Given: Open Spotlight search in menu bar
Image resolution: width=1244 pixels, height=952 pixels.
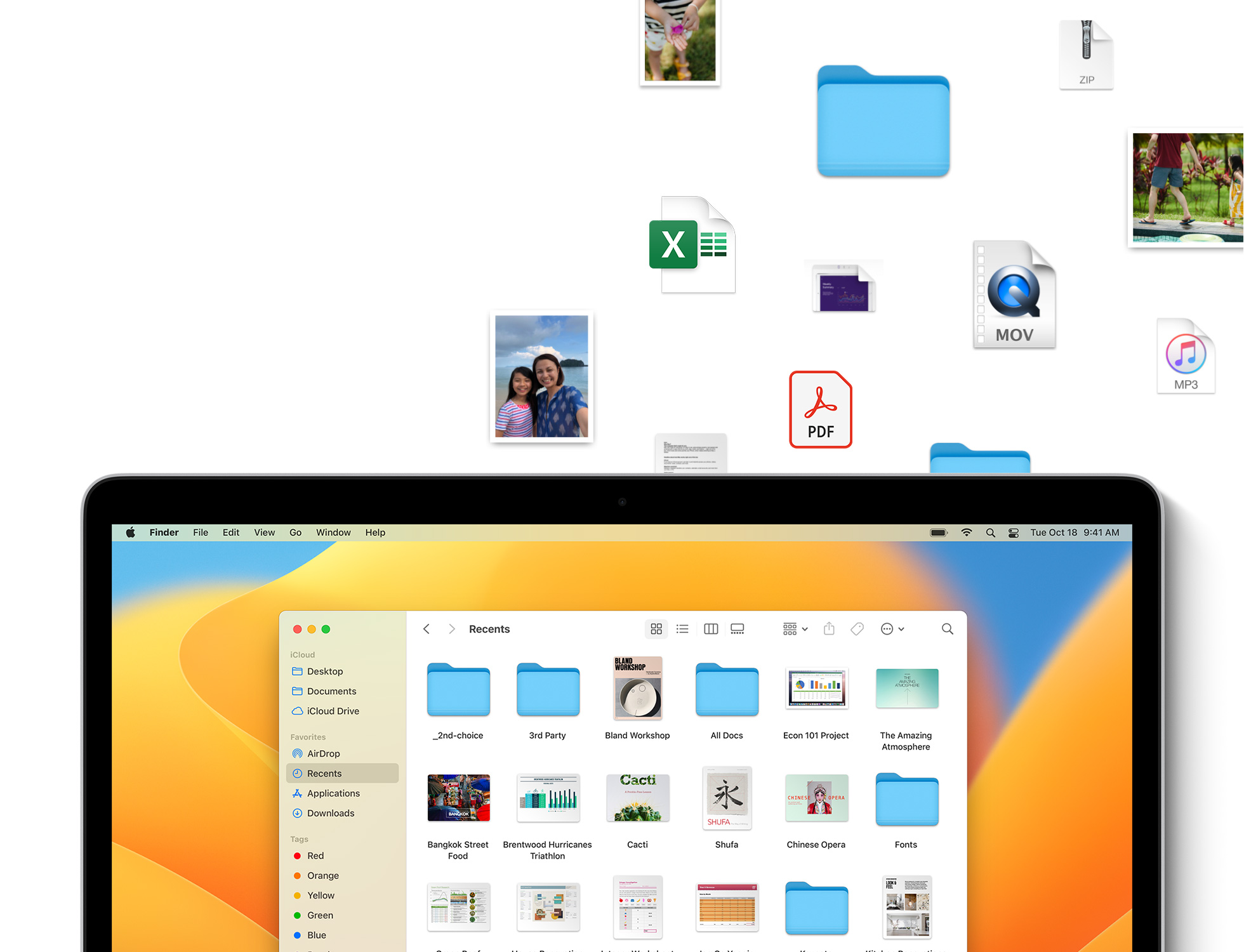Looking at the screenshot, I should pyautogui.click(x=990, y=533).
